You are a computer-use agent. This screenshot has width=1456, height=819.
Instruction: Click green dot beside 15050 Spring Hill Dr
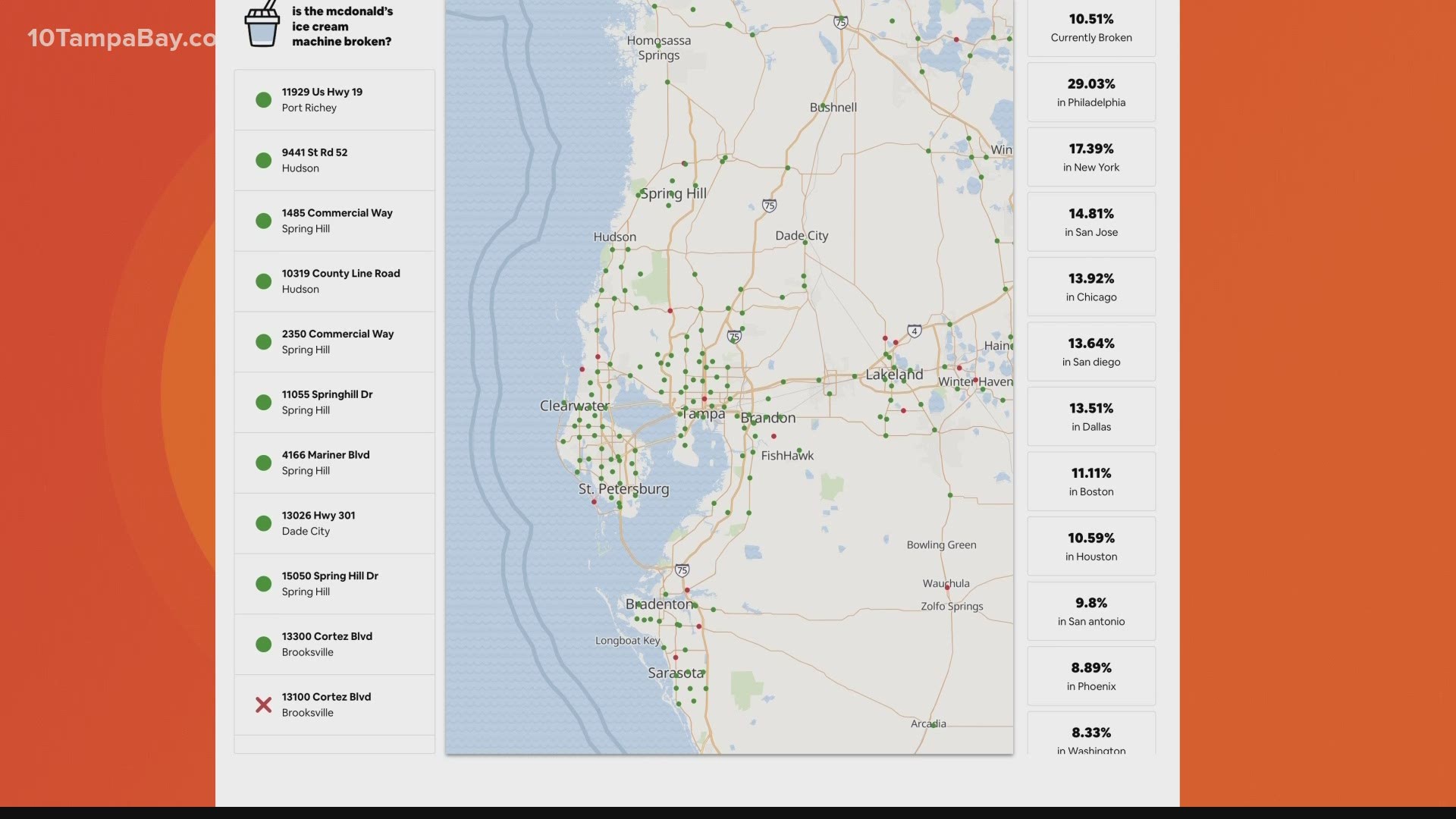click(263, 584)
